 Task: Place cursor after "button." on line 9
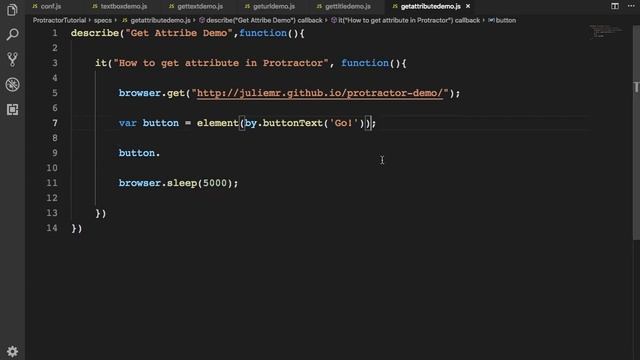click(x=161, y=153)
